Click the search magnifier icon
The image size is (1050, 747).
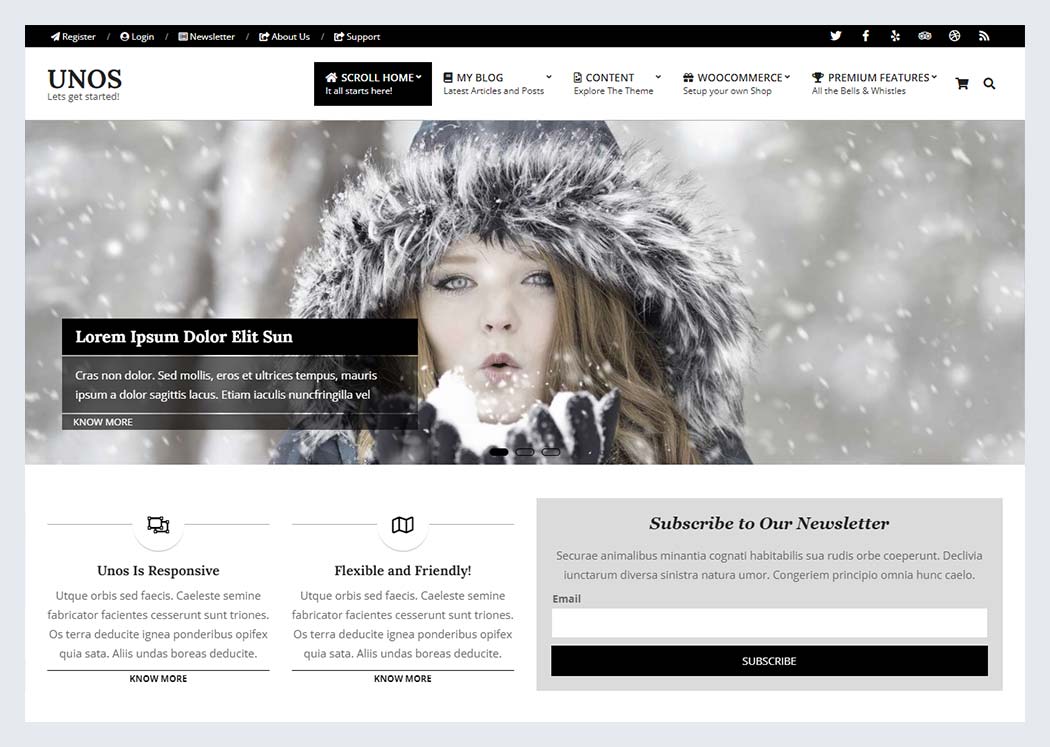[x=989, y=84]
